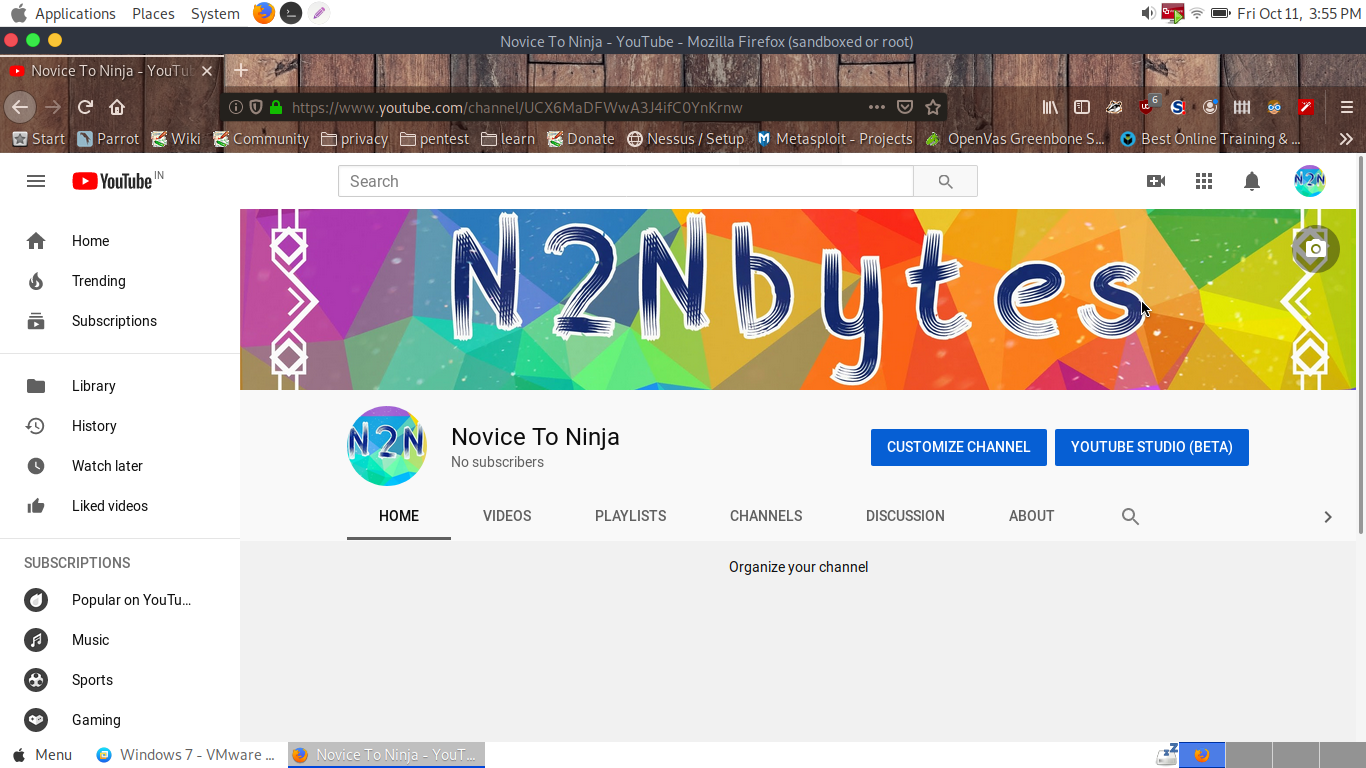1366x768 pixels.
Task: Open Liked videos in sidebar
Action: pyautogui.click(x=120, y=506)
